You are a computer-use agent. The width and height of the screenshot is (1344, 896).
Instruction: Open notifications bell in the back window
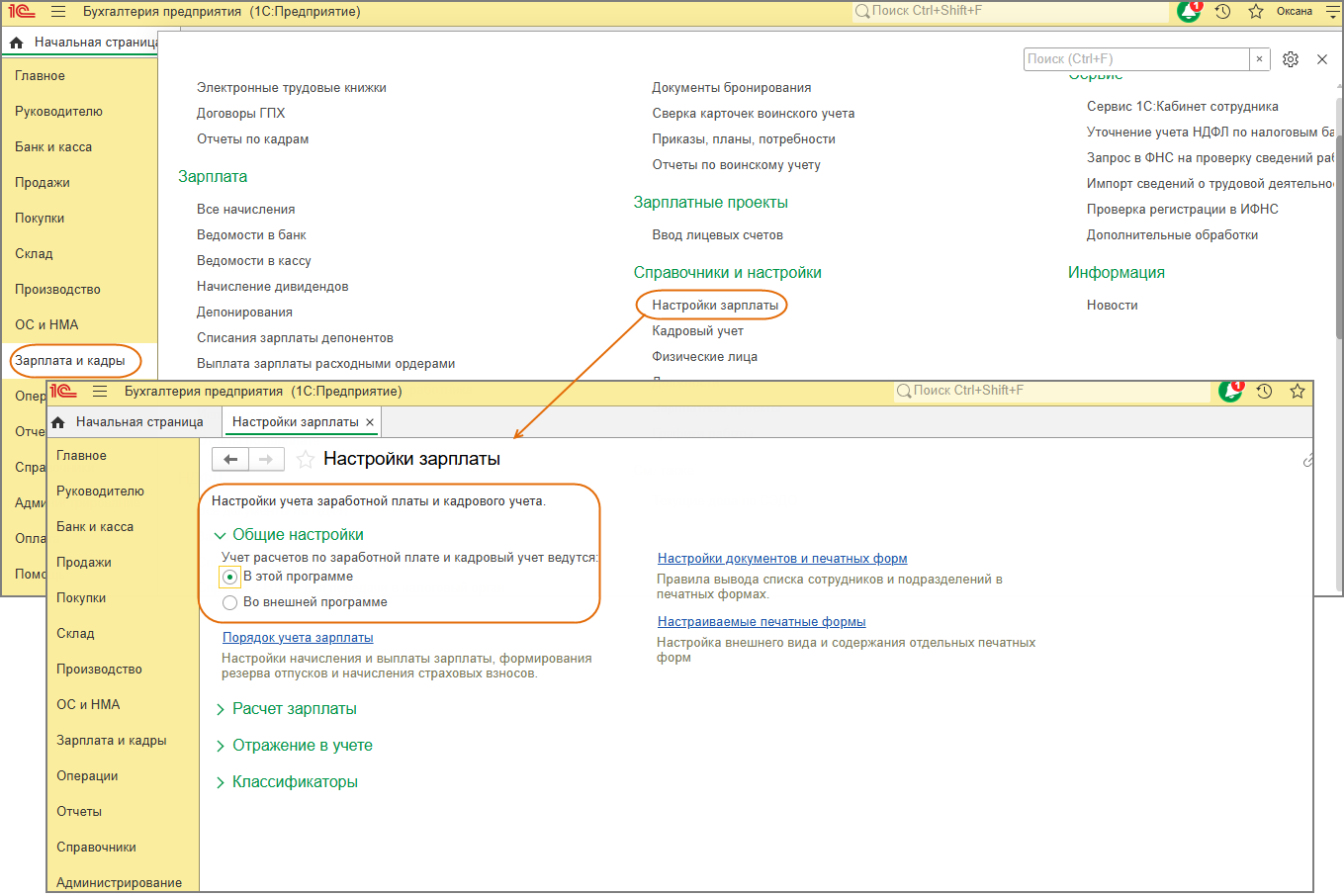(x=1189, y=12)
